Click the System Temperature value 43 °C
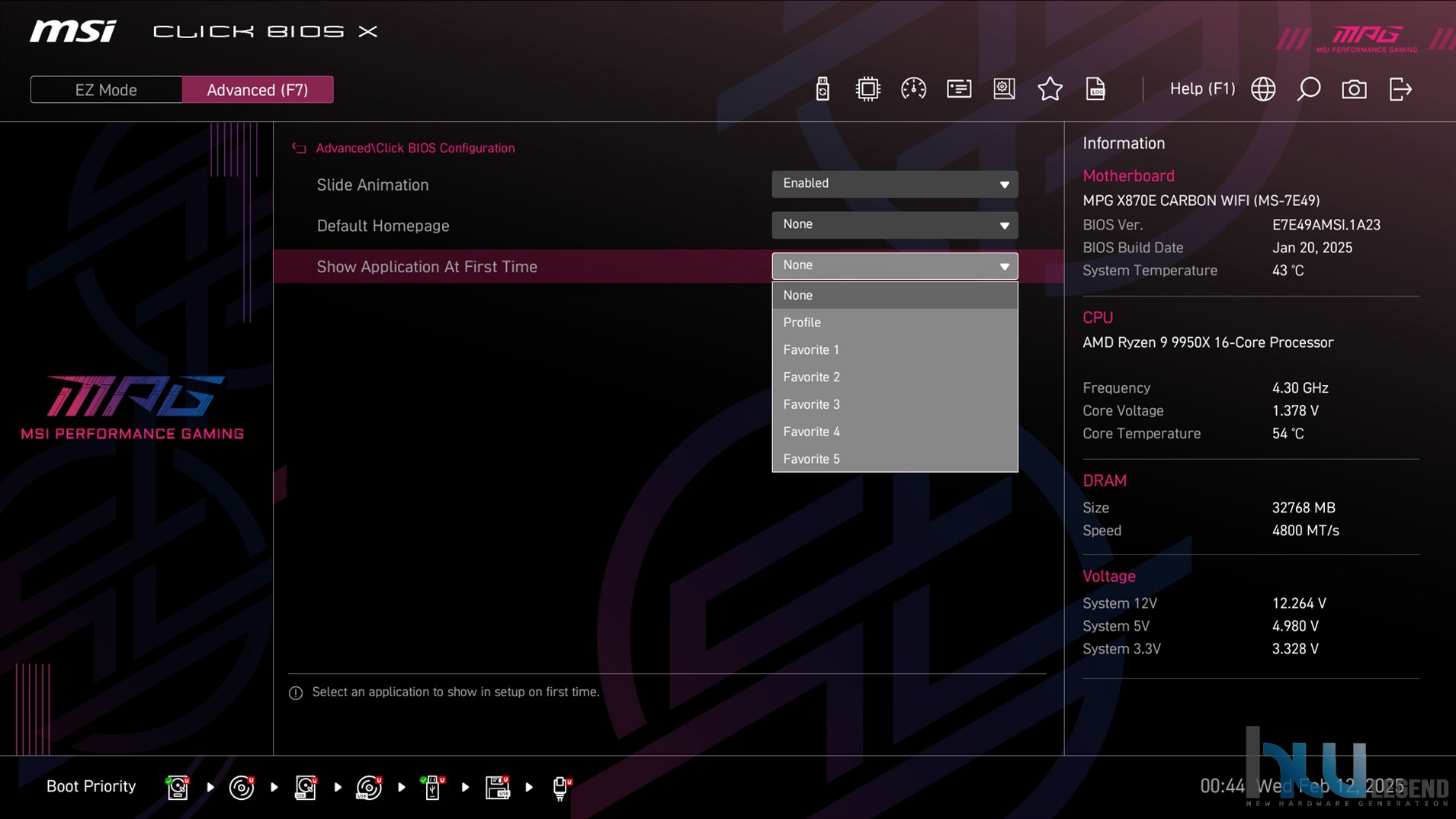This screenshot has width=1456, height=819. pyautogui.click(x=1288, y=271)
